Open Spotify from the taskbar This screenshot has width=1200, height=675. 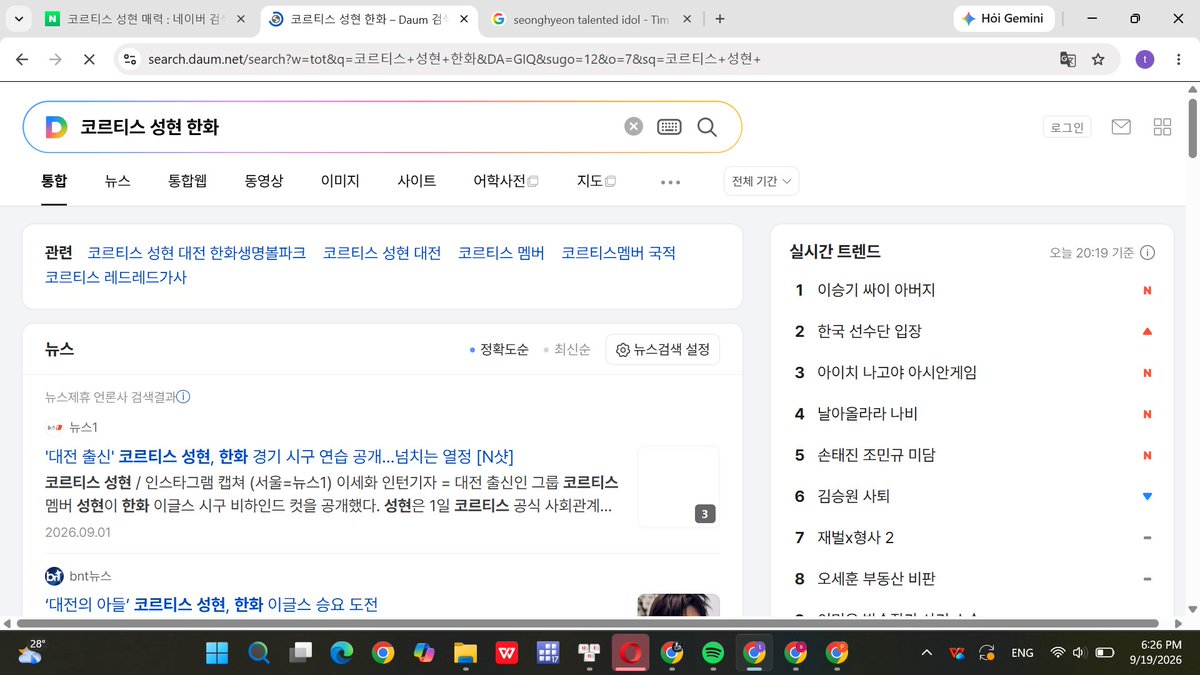pos(713,653)
